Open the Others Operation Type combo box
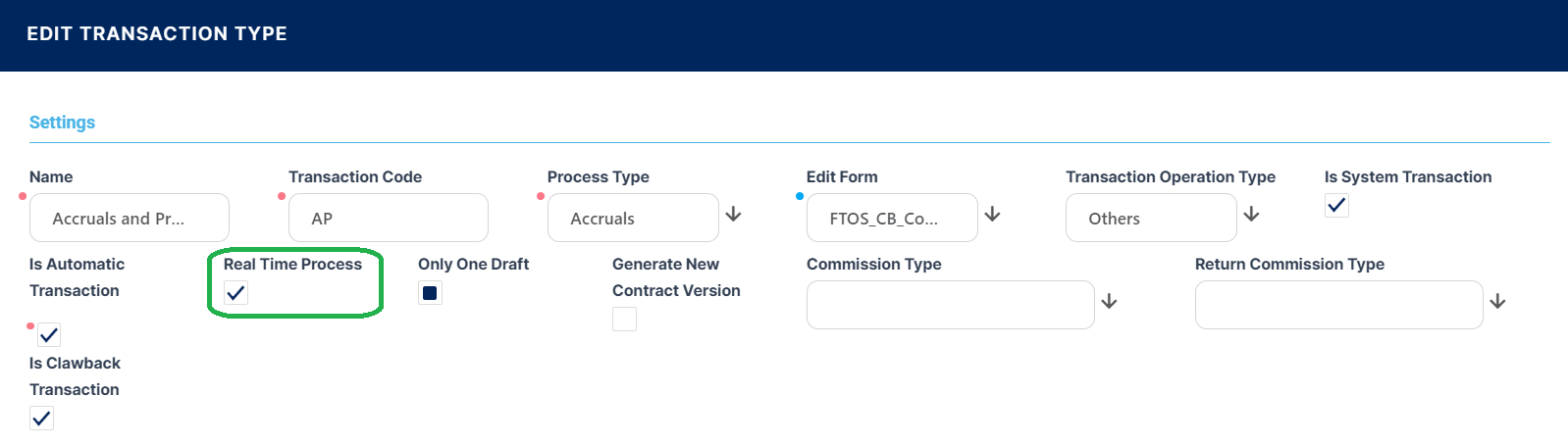1568x446 pixels. click(1150, 218)
